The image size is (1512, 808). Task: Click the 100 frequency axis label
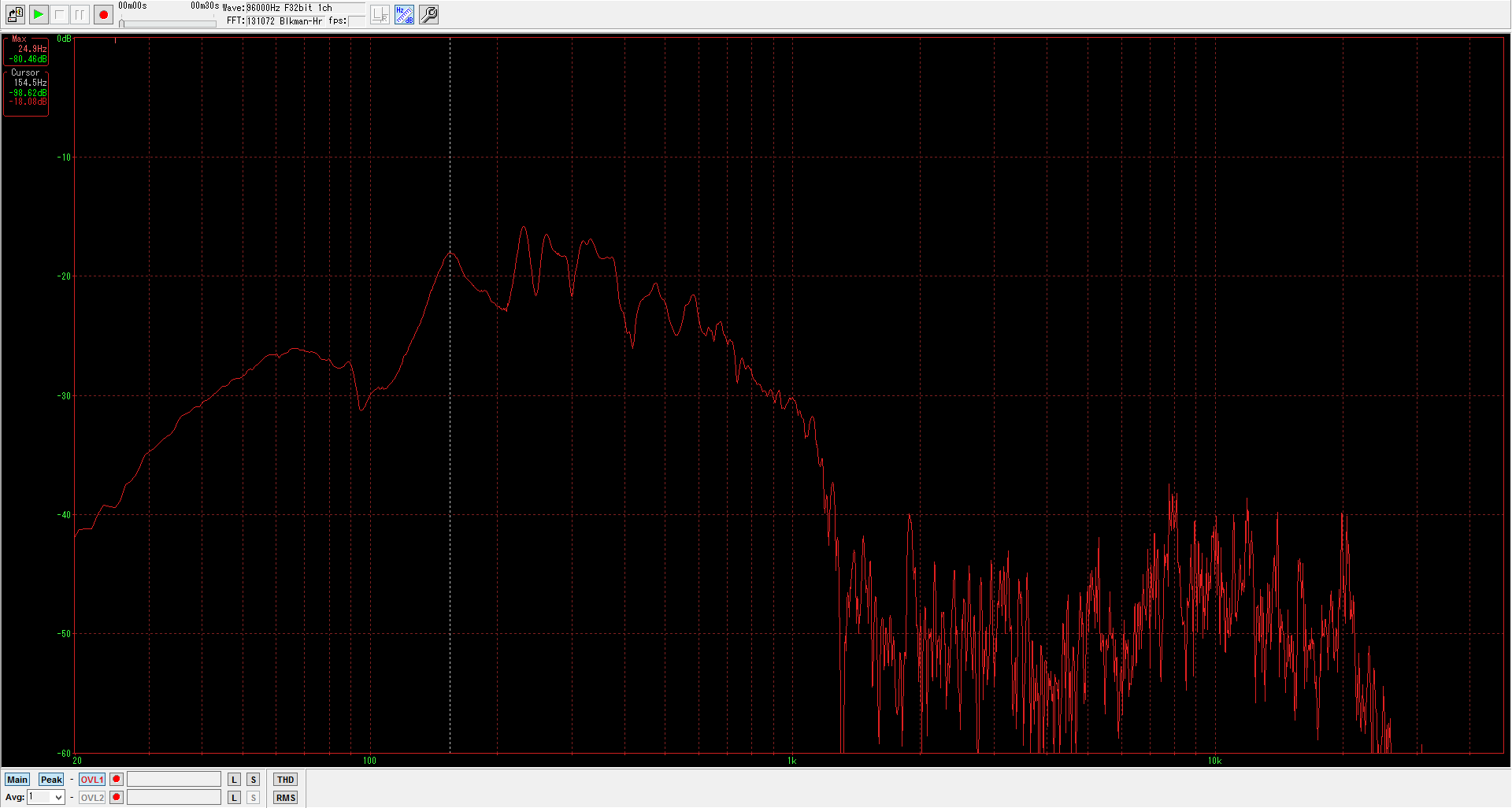369,761
